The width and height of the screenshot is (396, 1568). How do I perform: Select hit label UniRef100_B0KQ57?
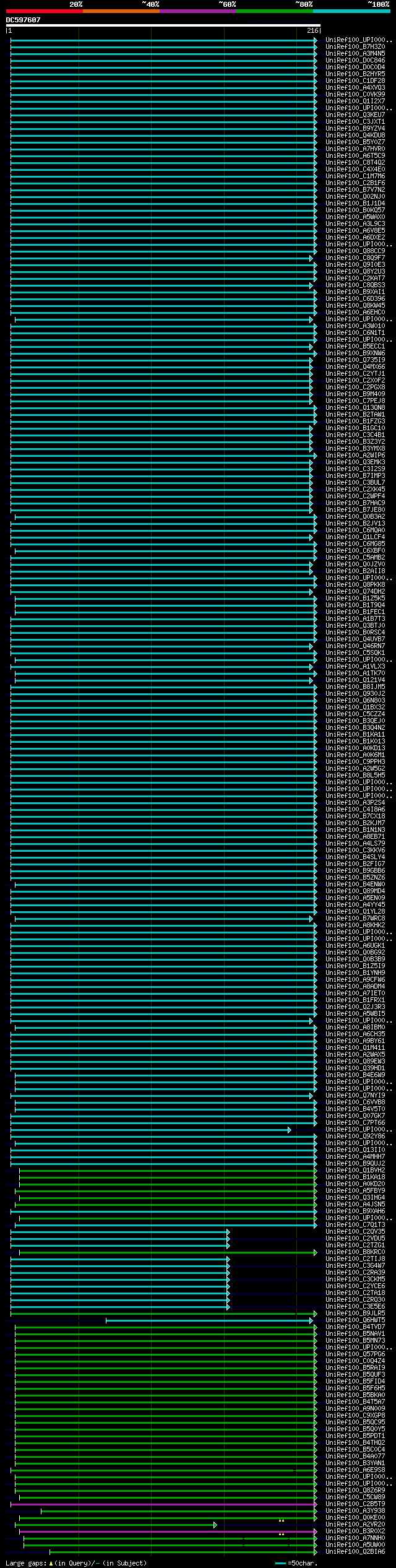click(355, 210)
